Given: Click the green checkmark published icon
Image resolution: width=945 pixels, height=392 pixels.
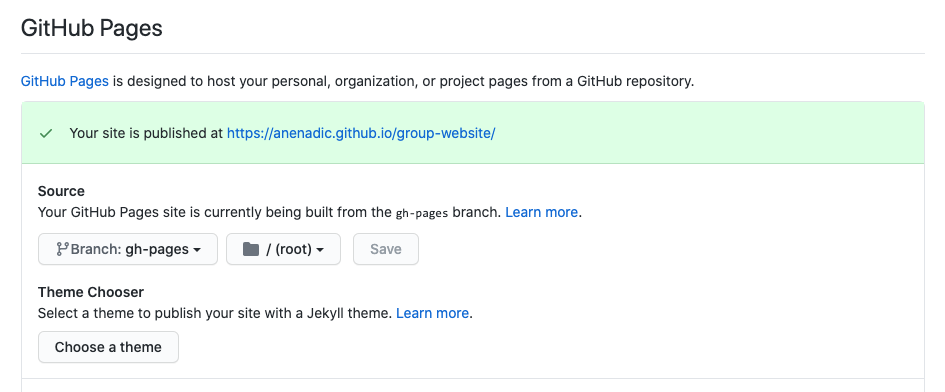Looking at the screenshot, I should point(46,133).
